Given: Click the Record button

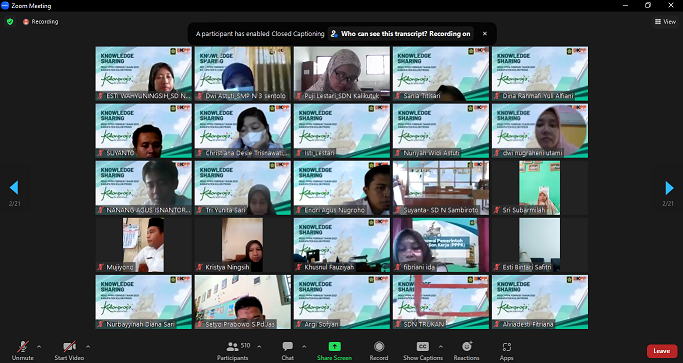Looking at the screenshot, I should coord(379,351).
